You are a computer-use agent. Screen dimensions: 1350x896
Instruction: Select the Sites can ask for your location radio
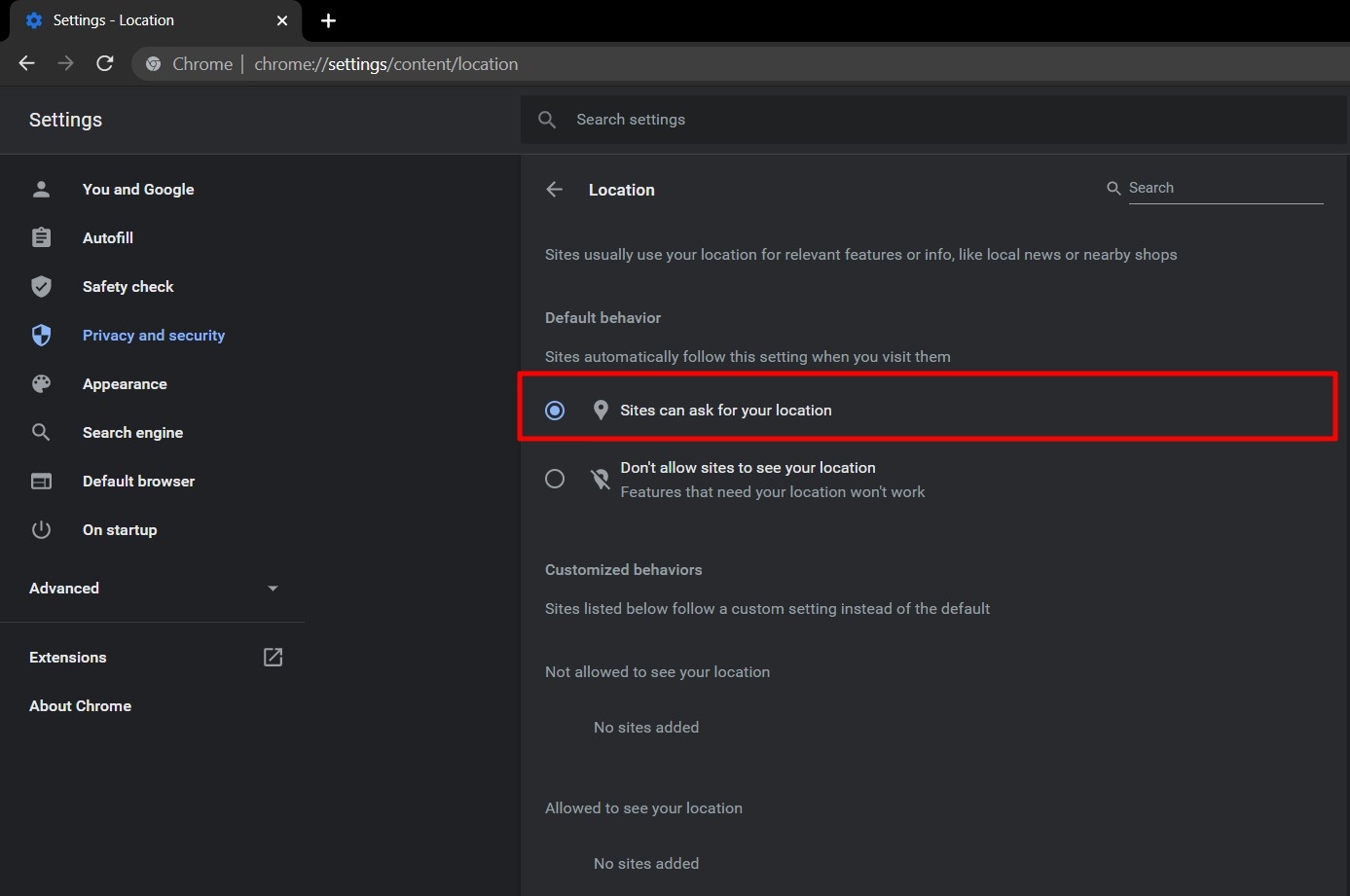(555, 410)
